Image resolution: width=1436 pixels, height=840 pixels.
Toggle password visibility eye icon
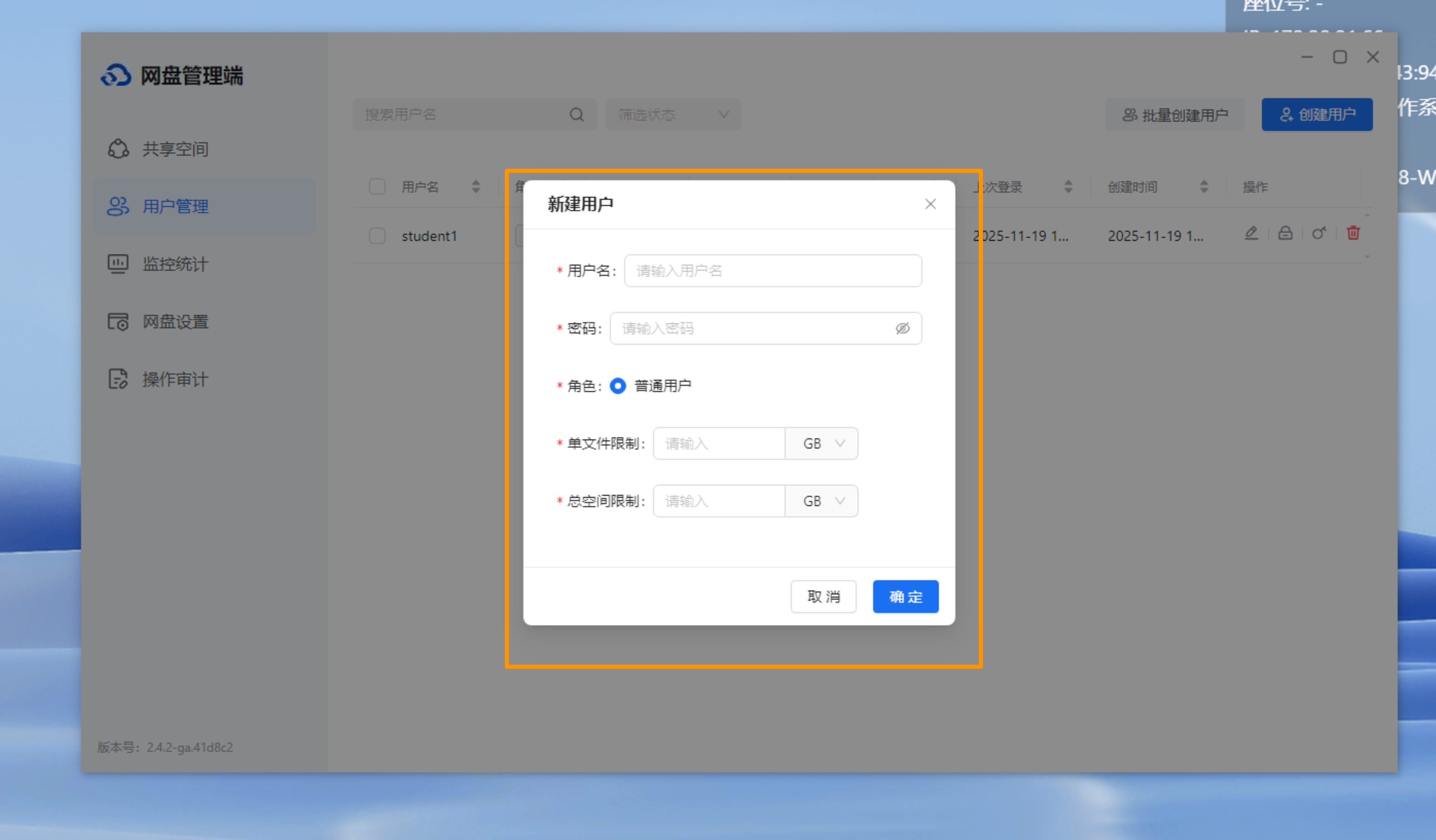tap(902, 328)
